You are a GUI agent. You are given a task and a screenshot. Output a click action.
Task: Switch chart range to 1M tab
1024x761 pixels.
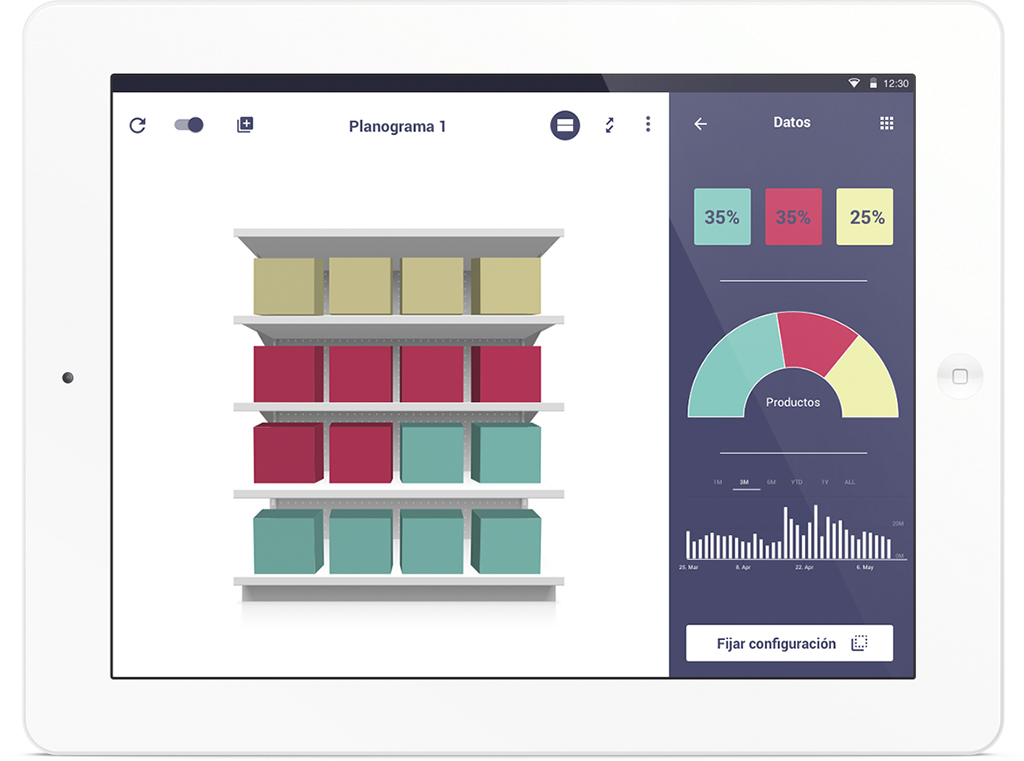click(717, 482)
